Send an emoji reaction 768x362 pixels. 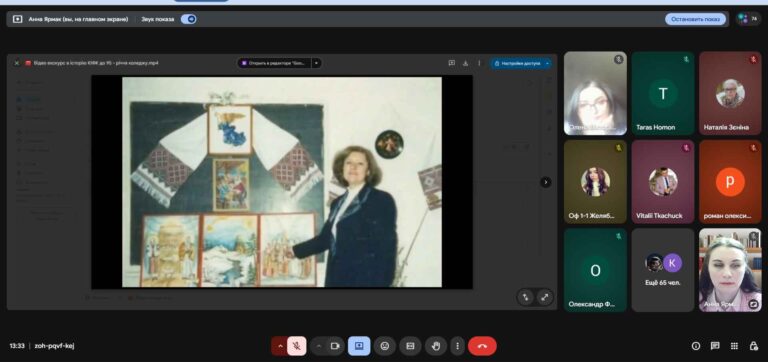[x=385, y=346]
